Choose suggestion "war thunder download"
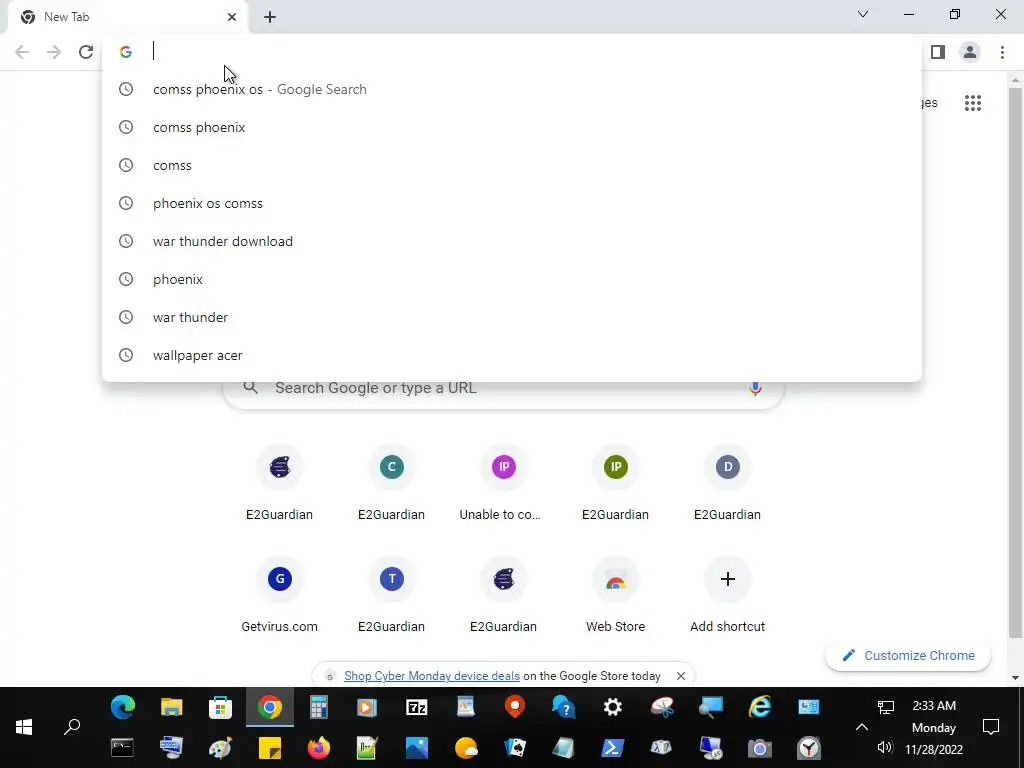The image size is (1024, 768). [512, 241]
